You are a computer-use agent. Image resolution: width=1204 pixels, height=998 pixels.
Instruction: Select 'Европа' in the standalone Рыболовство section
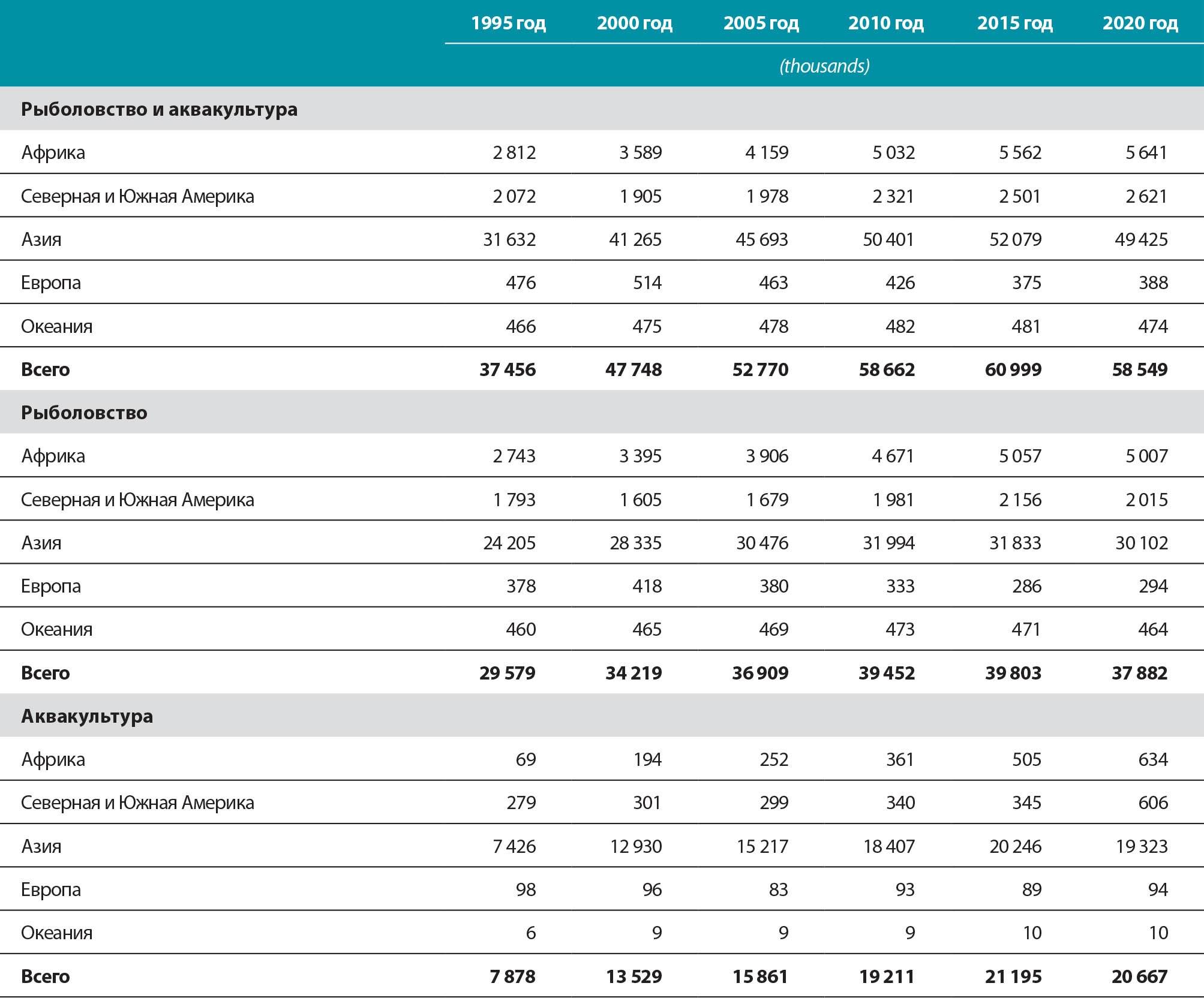tap(50, 586)
